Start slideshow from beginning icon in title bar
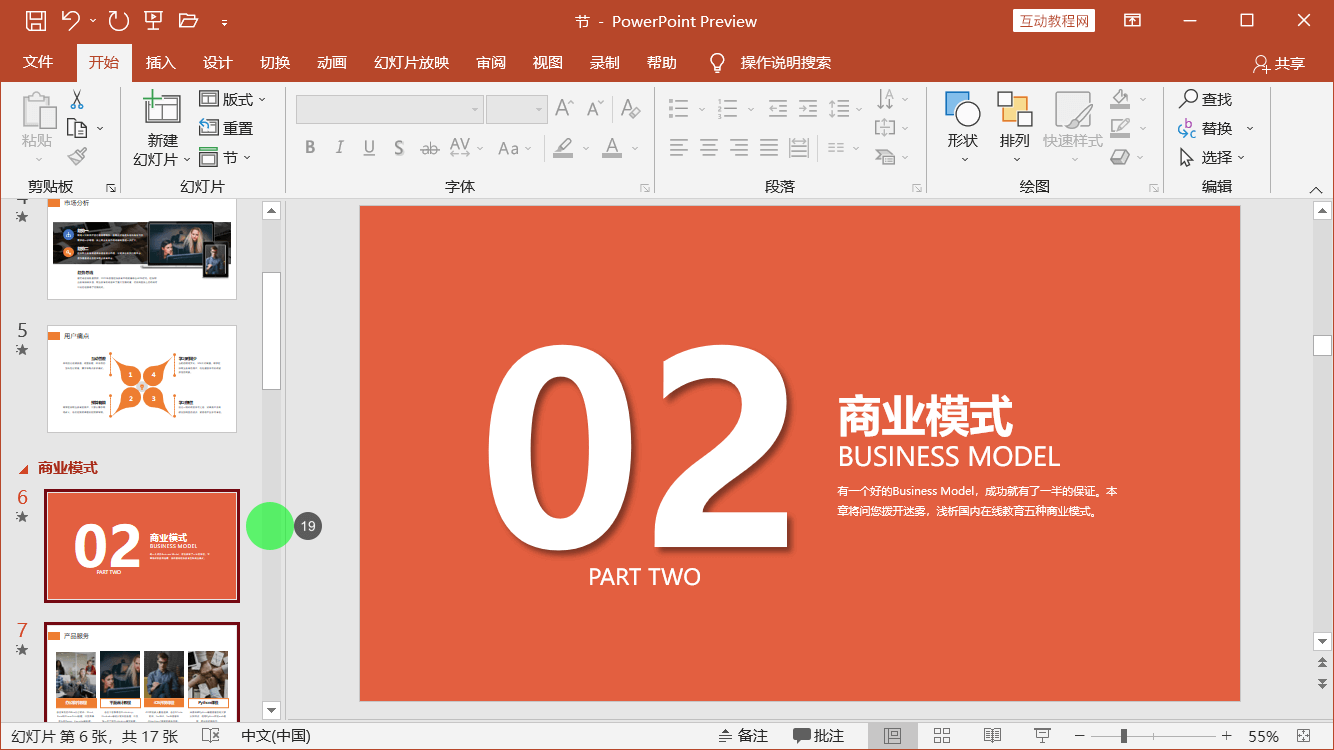 pos(153,20)
